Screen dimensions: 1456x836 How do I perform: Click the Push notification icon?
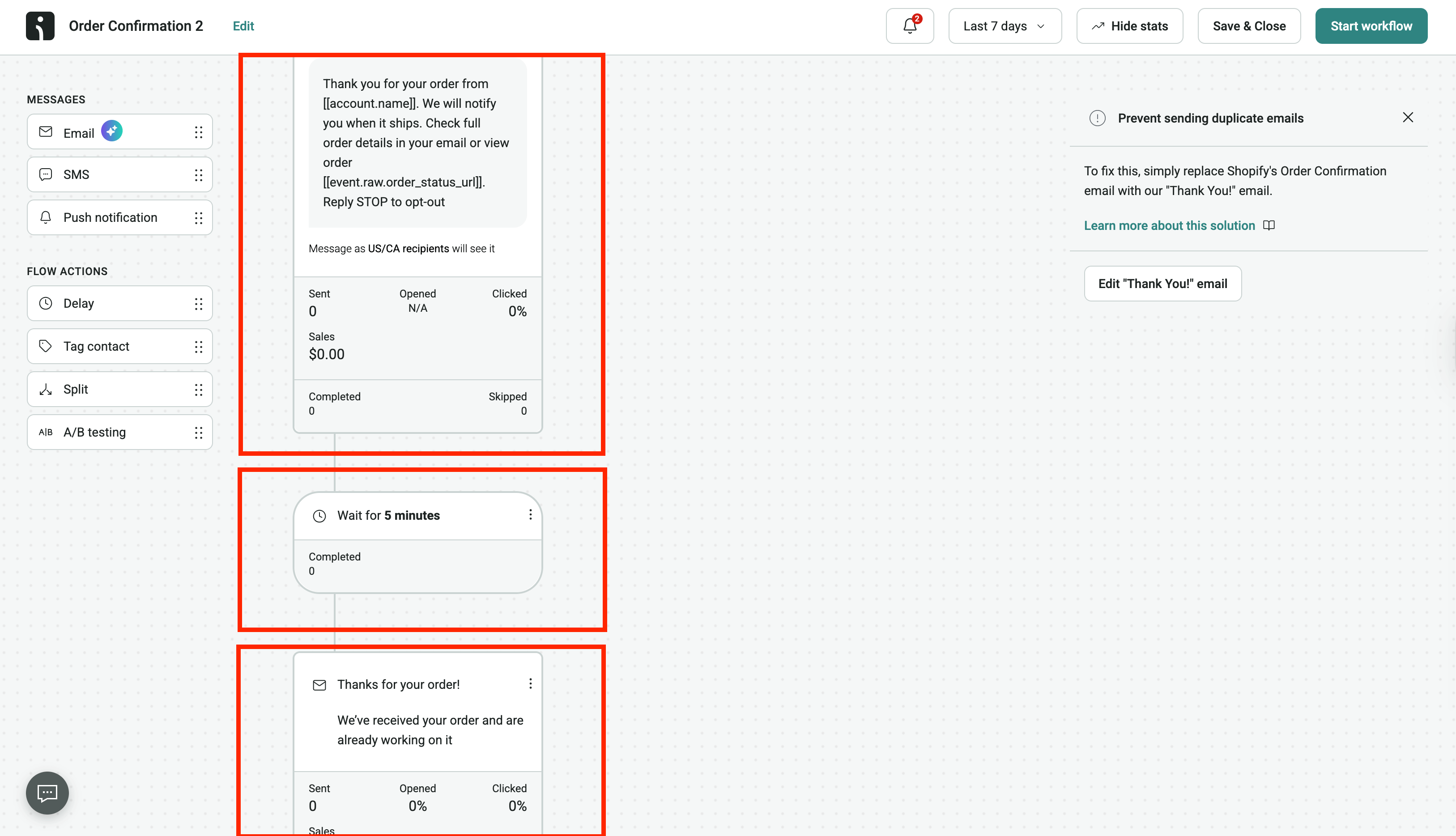pyautogui.click(x=46, y=217)
